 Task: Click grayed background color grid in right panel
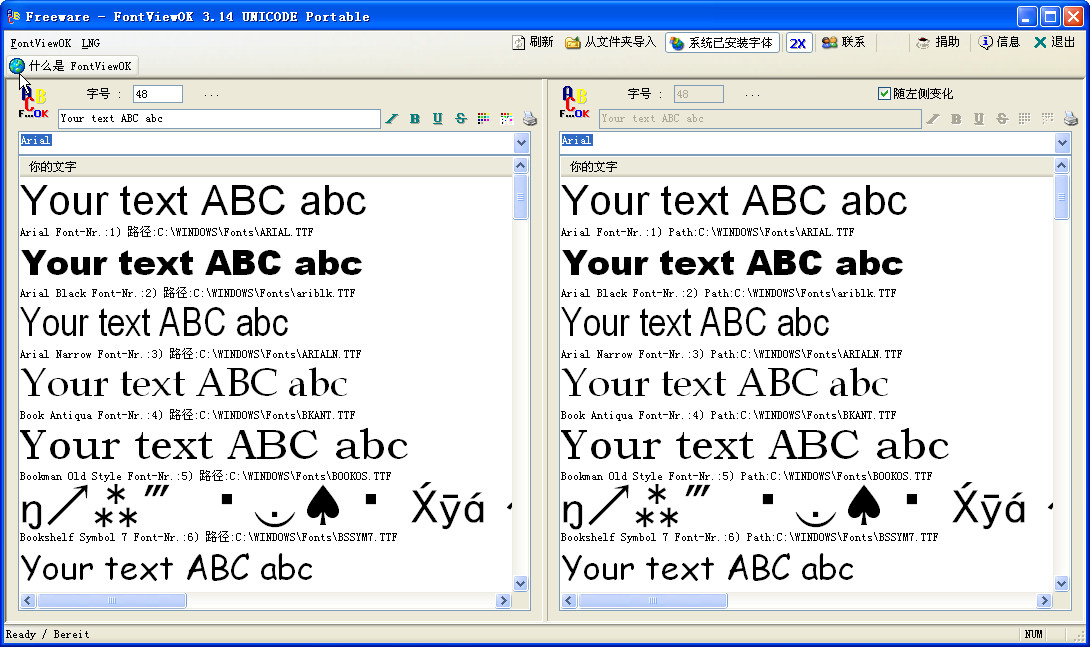point(1048,119)
